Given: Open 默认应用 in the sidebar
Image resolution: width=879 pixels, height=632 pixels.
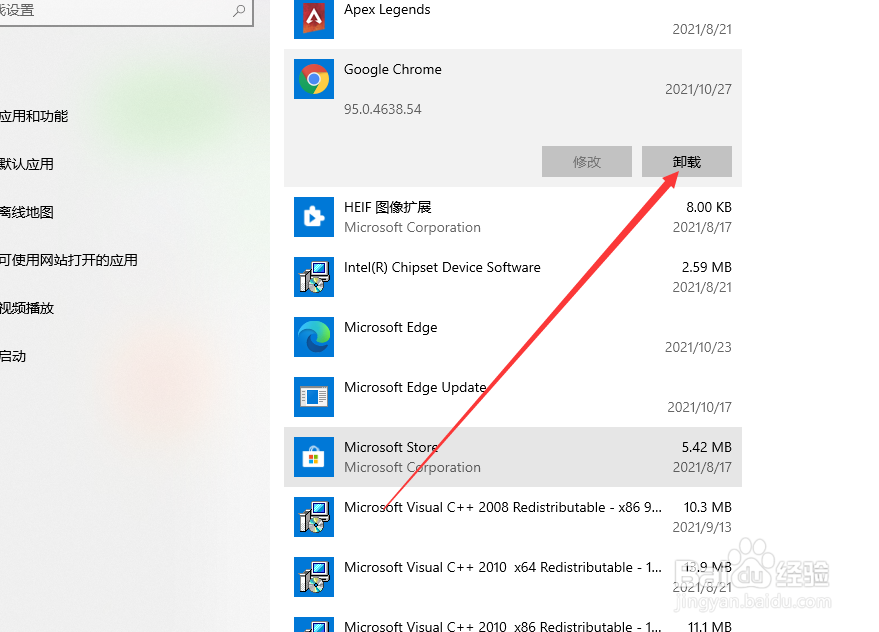Looking at the screenshot, I should pyautogui.click(x=27, y=164).
